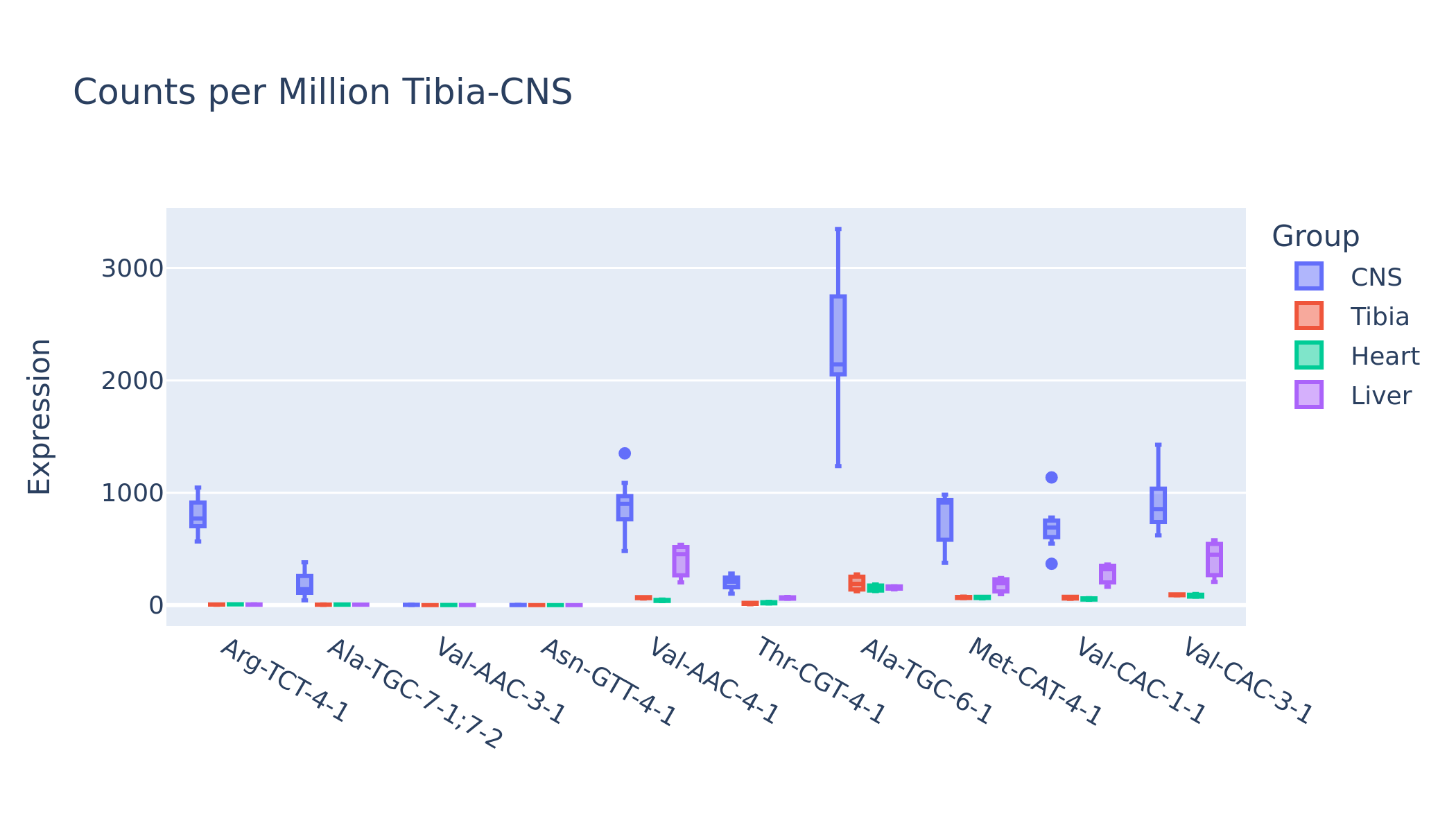
Task: Toggle the CNS legend swatch
Action: point(1308,276)
